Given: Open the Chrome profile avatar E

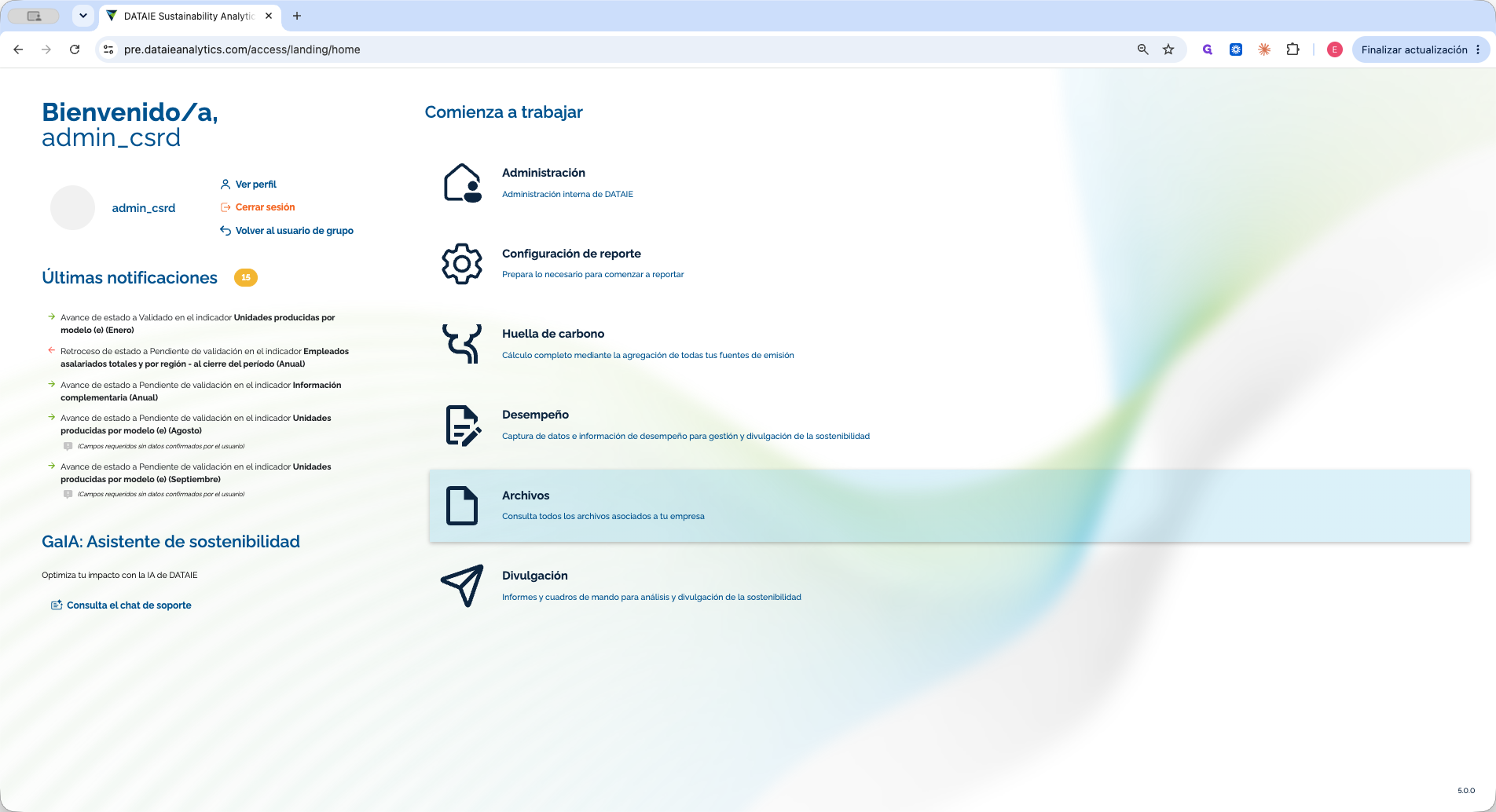Looking at the screenshot, I should click(x=1334, y=49).
